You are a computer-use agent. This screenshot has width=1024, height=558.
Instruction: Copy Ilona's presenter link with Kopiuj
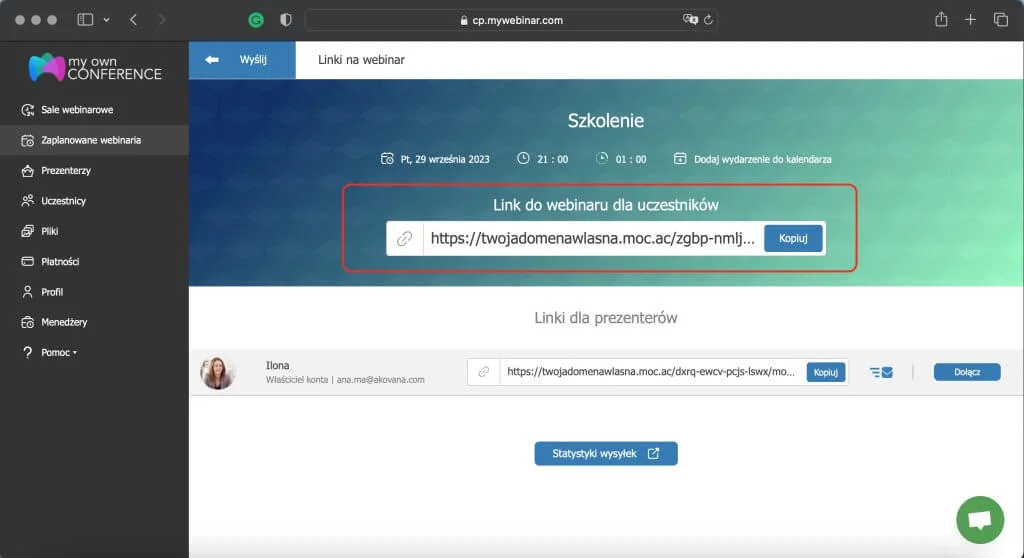(825, 372)
